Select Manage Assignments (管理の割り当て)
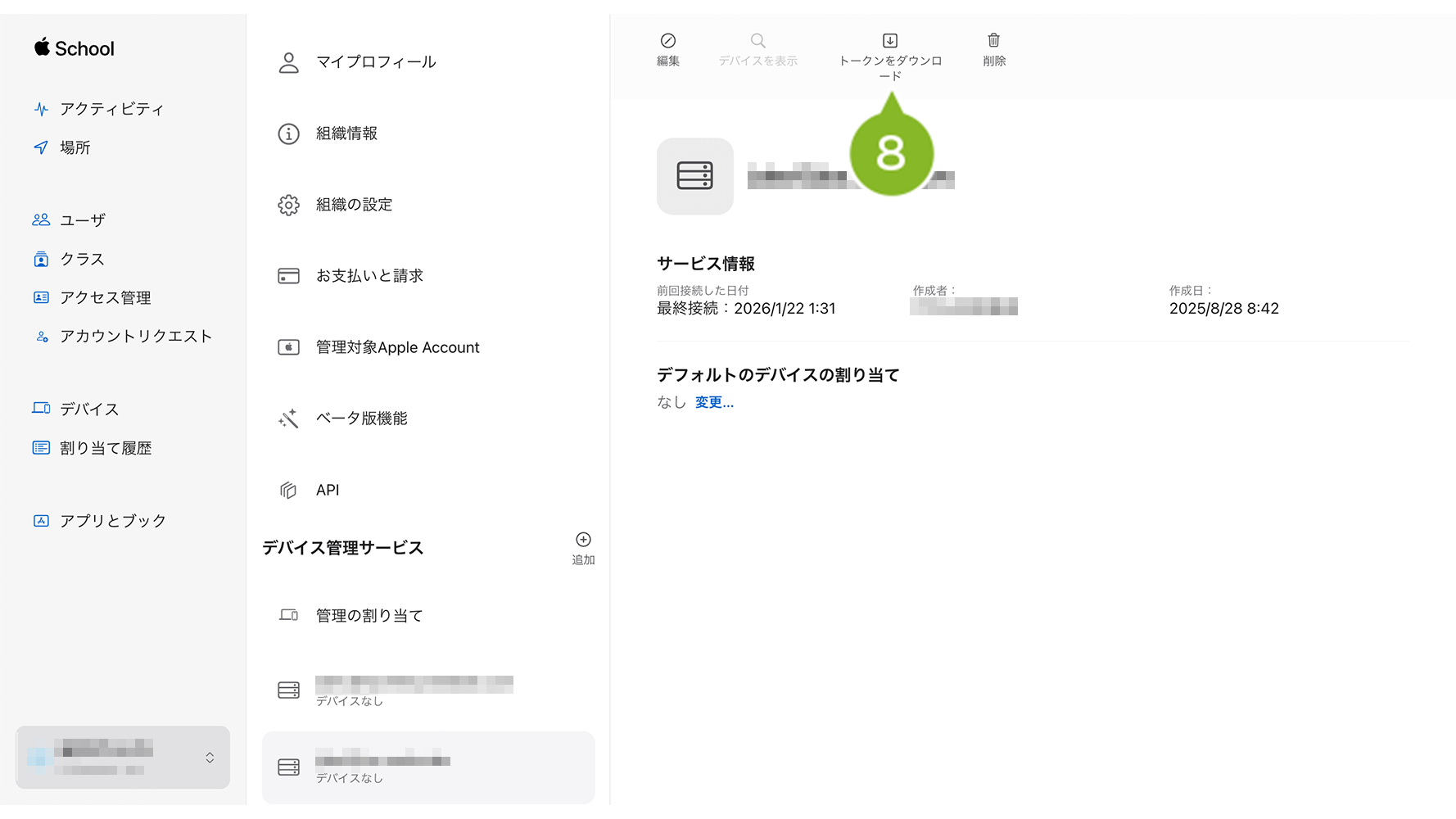The height and width of the screenshot is (819, 1456). point(369,616)
